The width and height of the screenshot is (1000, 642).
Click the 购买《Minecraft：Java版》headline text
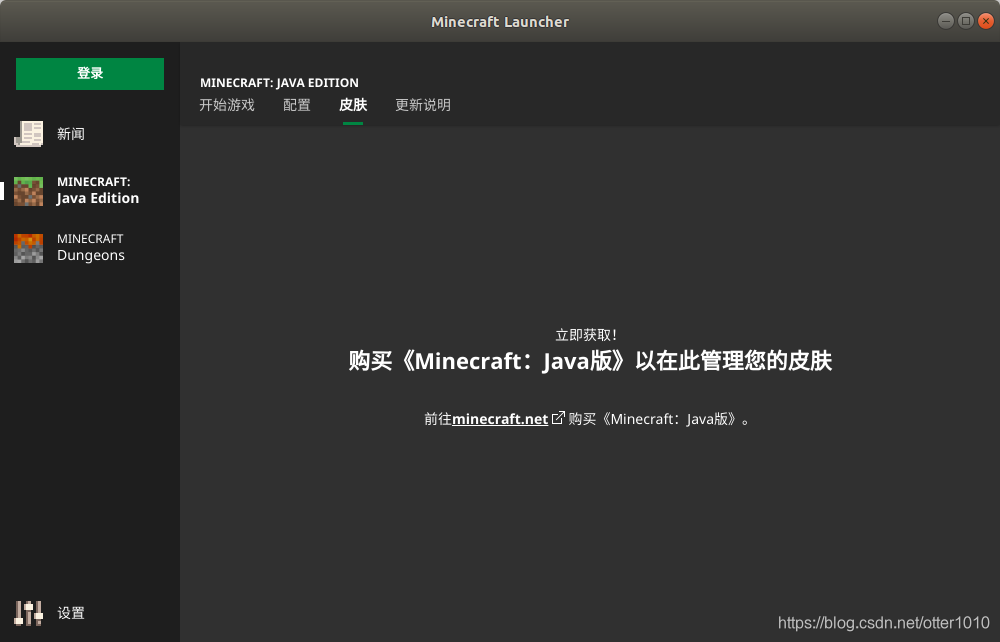pyautogui.click(x=590, y=361)
